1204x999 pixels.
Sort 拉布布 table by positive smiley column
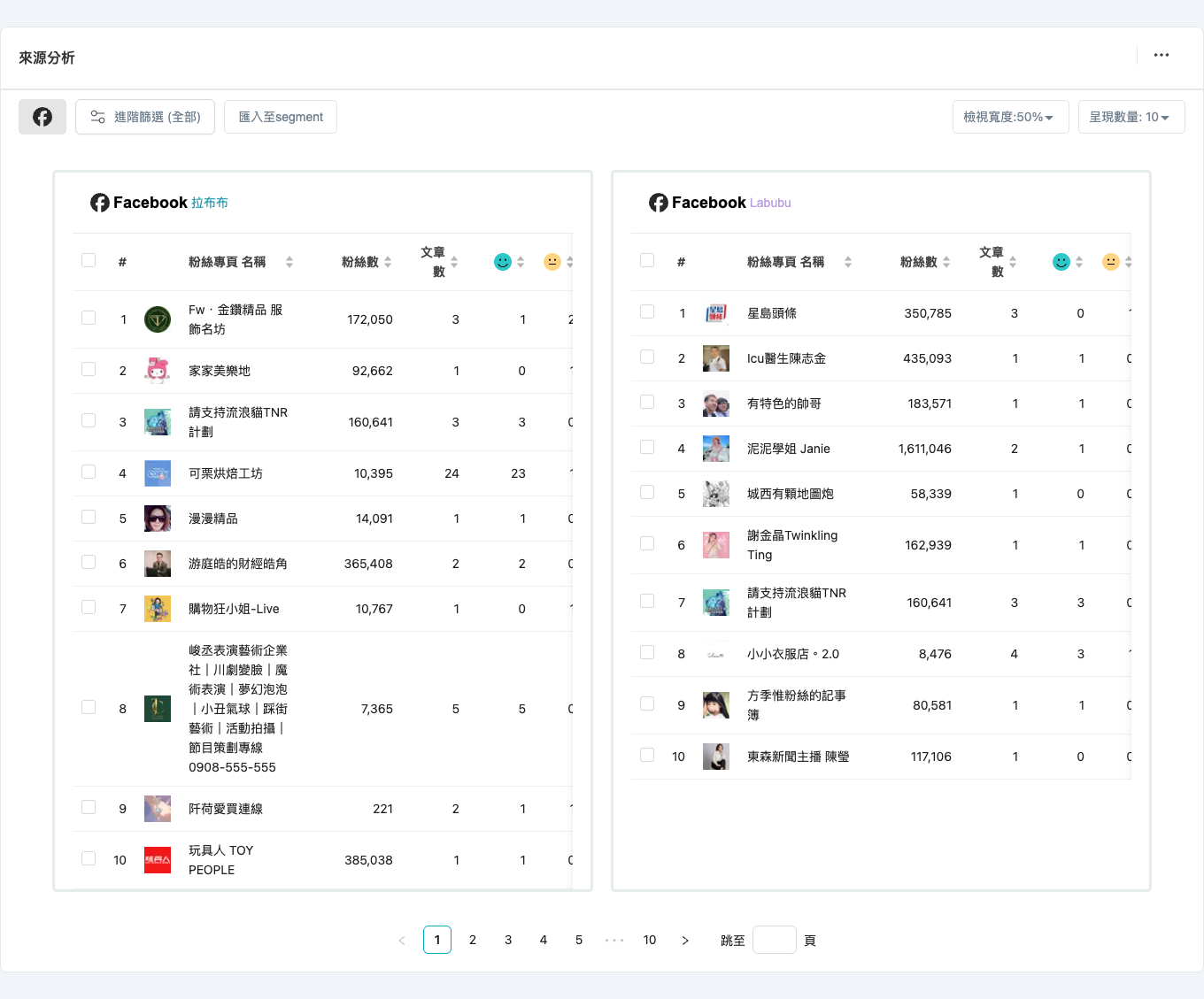pyautogui.click(x=521, y=262)
